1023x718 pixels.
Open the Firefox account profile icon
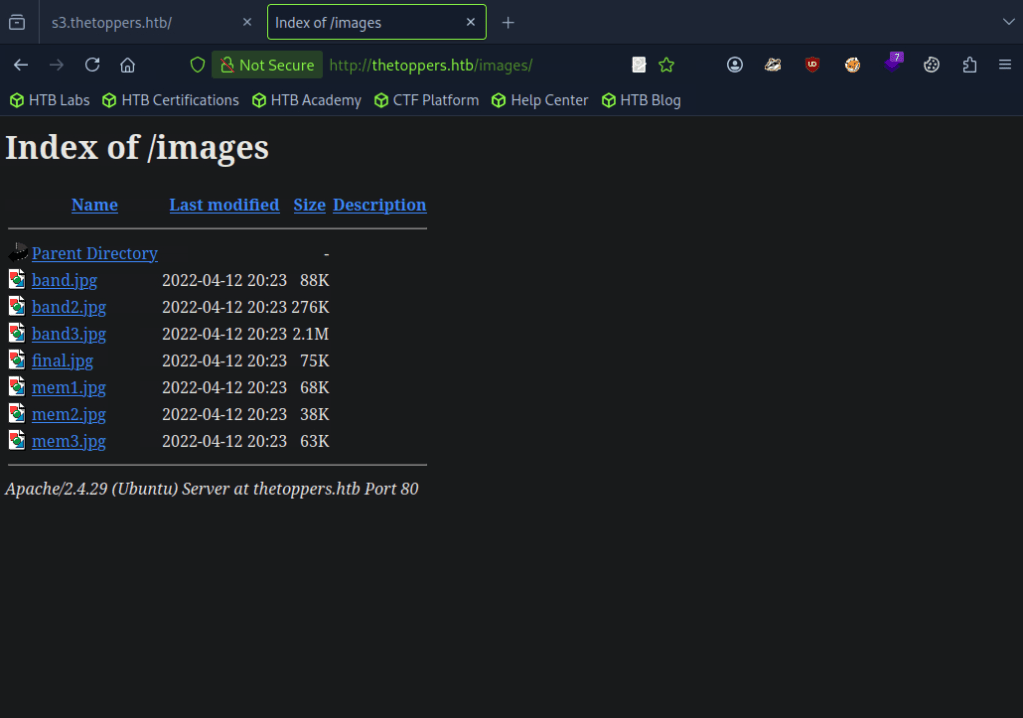point(735,65)
